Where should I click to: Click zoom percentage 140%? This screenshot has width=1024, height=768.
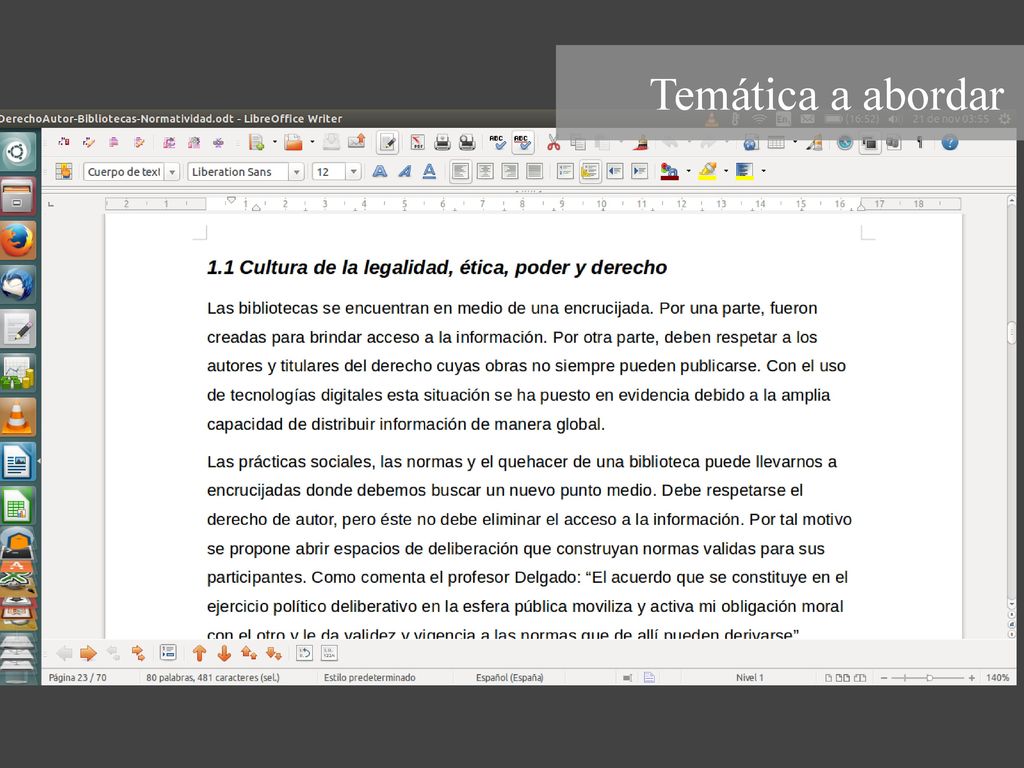997,678
